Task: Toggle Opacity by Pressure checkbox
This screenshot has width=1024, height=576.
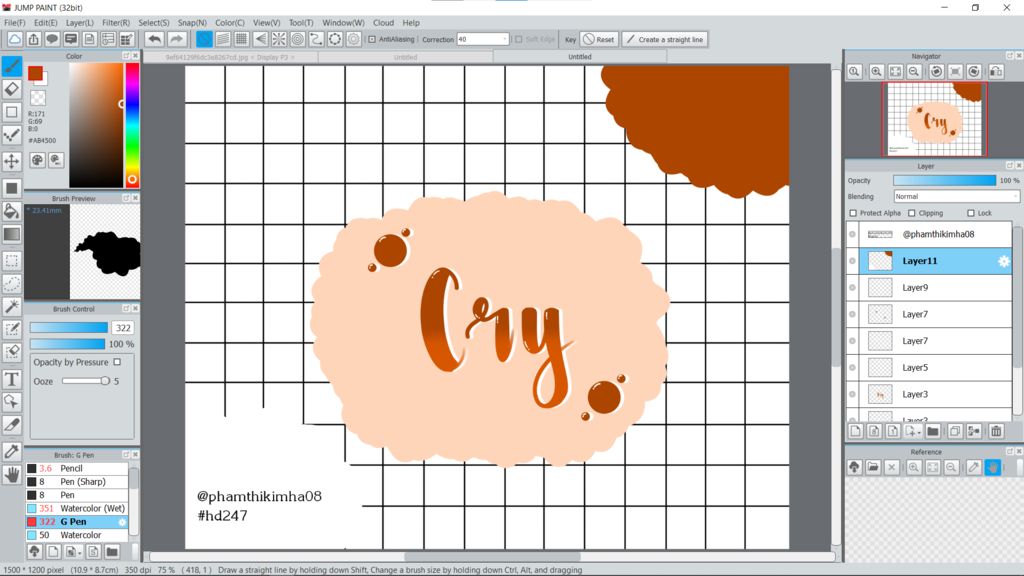Action: point(117,362)
